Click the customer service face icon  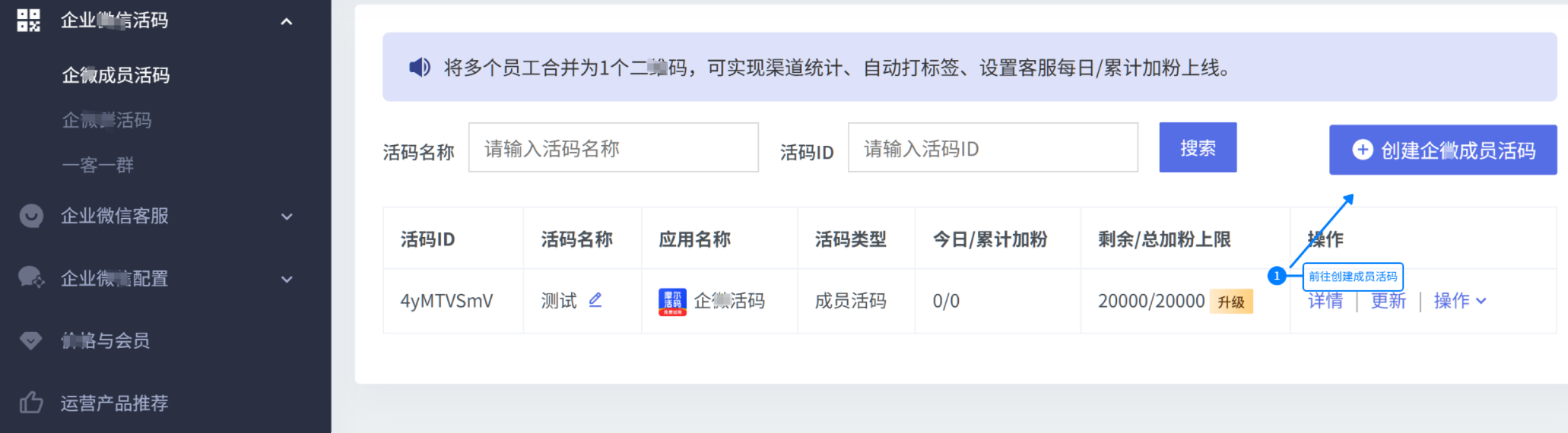click(31, 216)
